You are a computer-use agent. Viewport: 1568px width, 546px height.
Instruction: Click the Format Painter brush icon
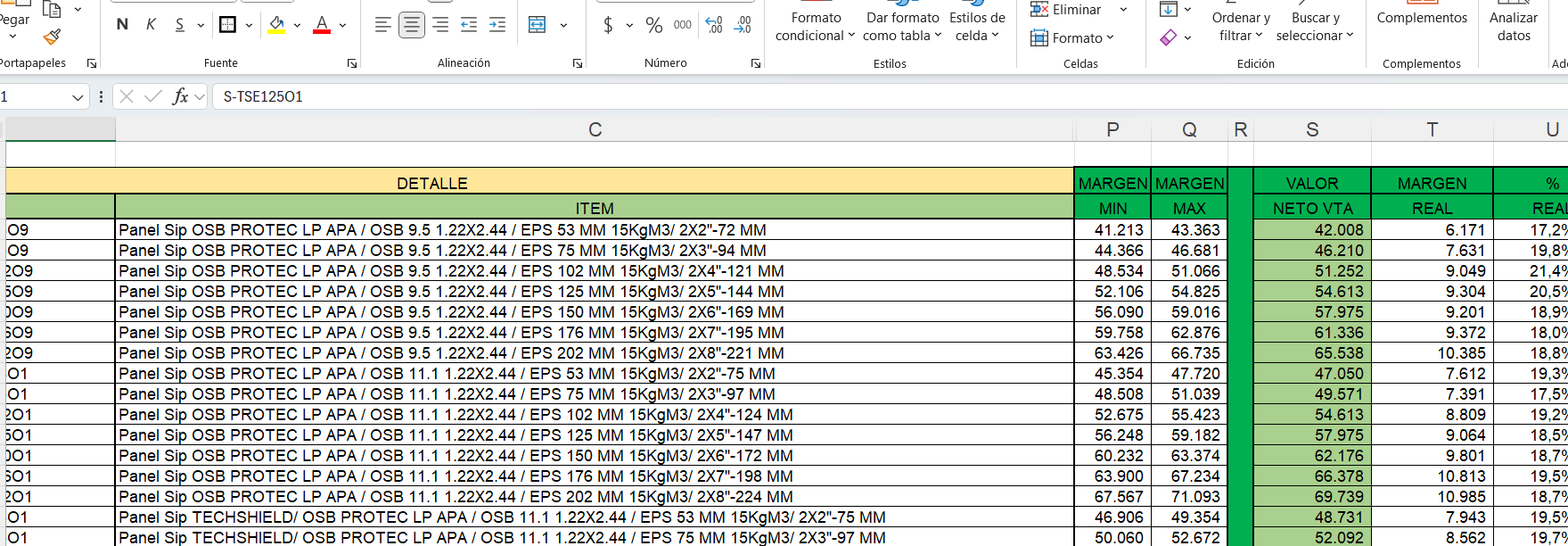tap(52, 37)
